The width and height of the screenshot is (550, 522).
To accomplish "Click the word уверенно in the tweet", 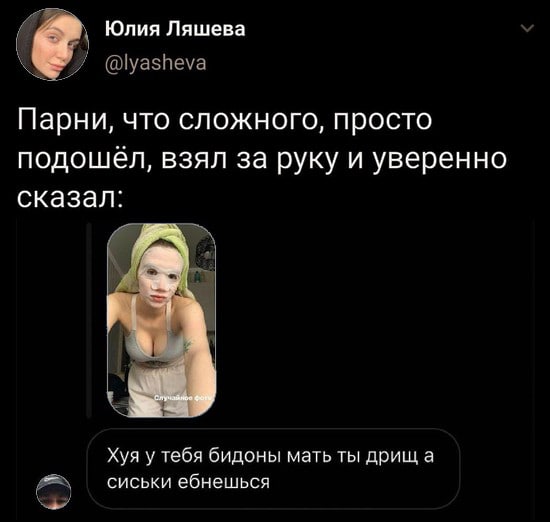I will (x=440, y=160).
